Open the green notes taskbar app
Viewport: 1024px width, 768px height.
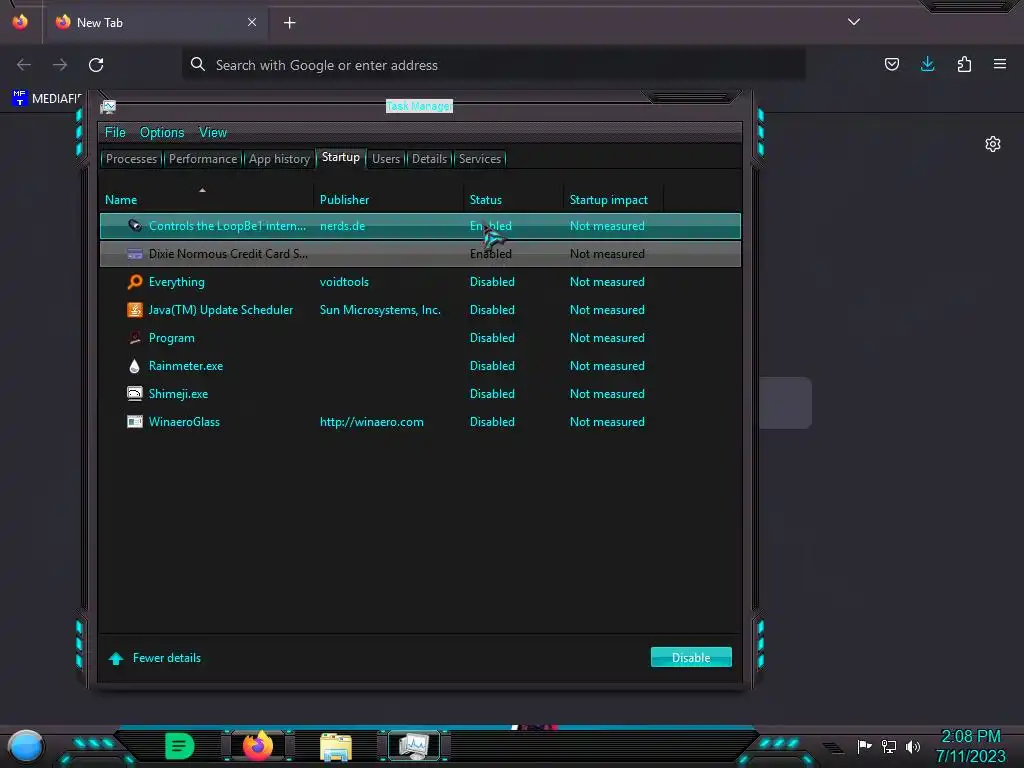click(180, 746)
